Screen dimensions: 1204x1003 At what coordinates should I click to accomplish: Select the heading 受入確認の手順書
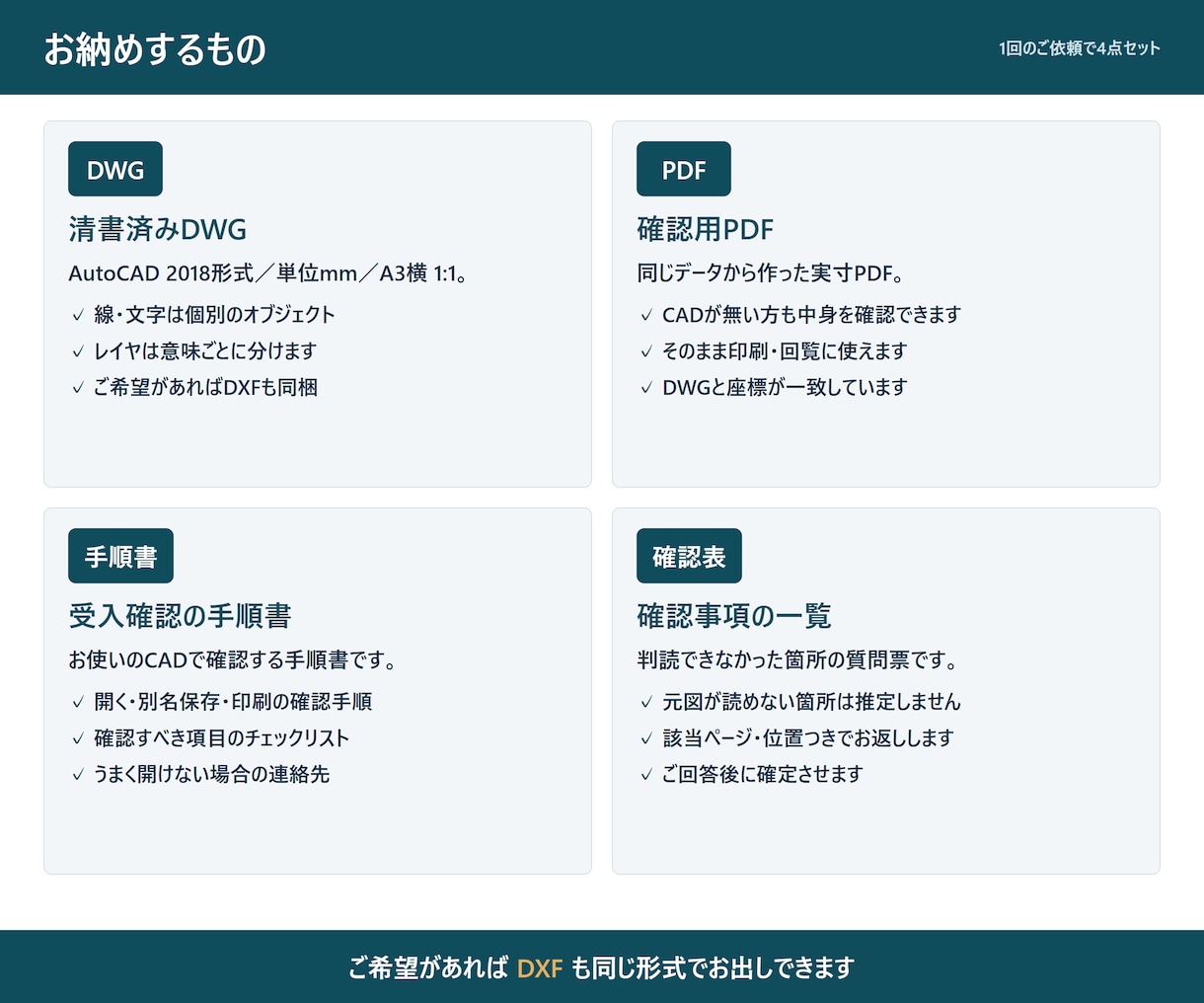click(180, 616)
